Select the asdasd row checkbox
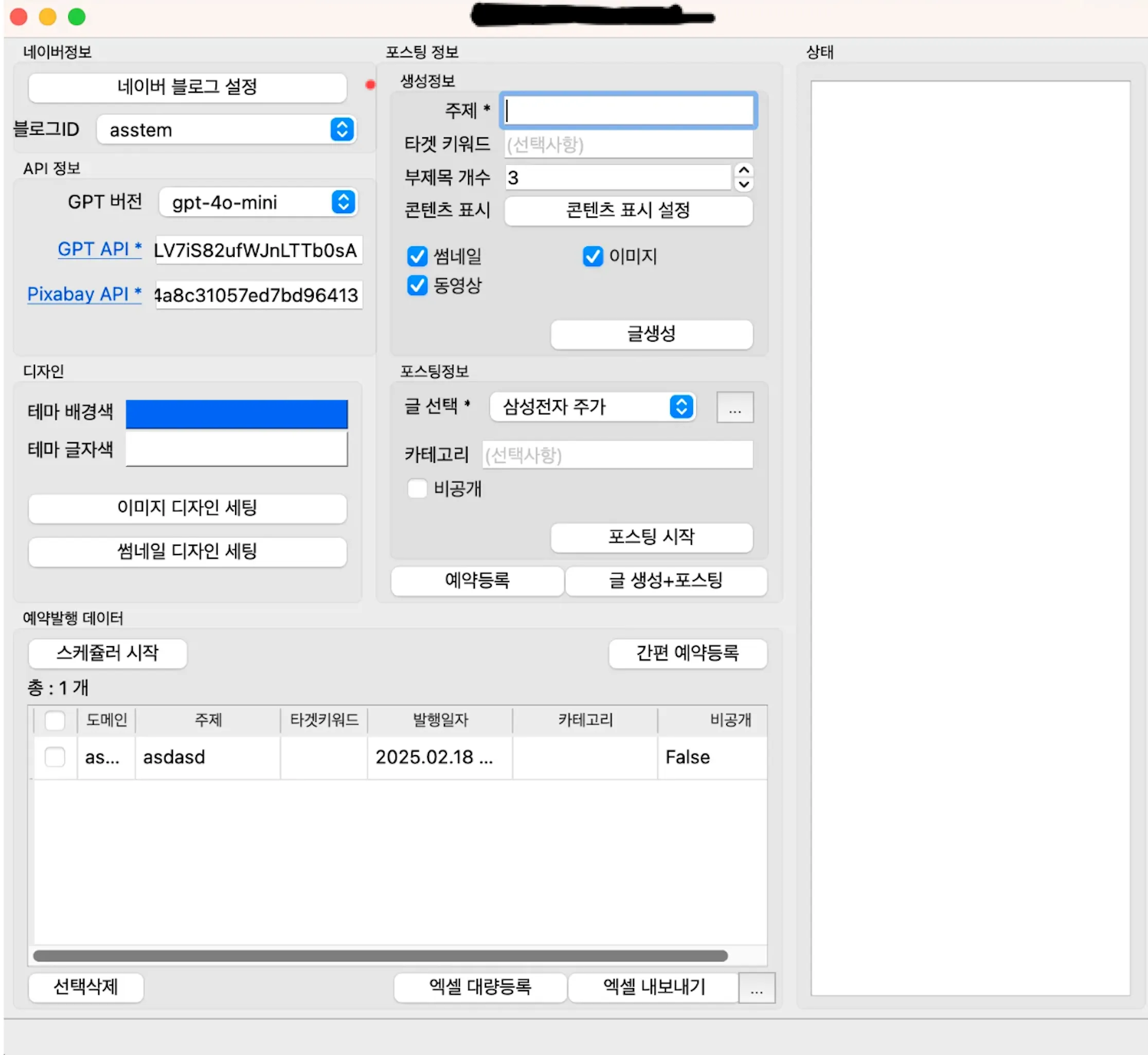 (55, 757)
